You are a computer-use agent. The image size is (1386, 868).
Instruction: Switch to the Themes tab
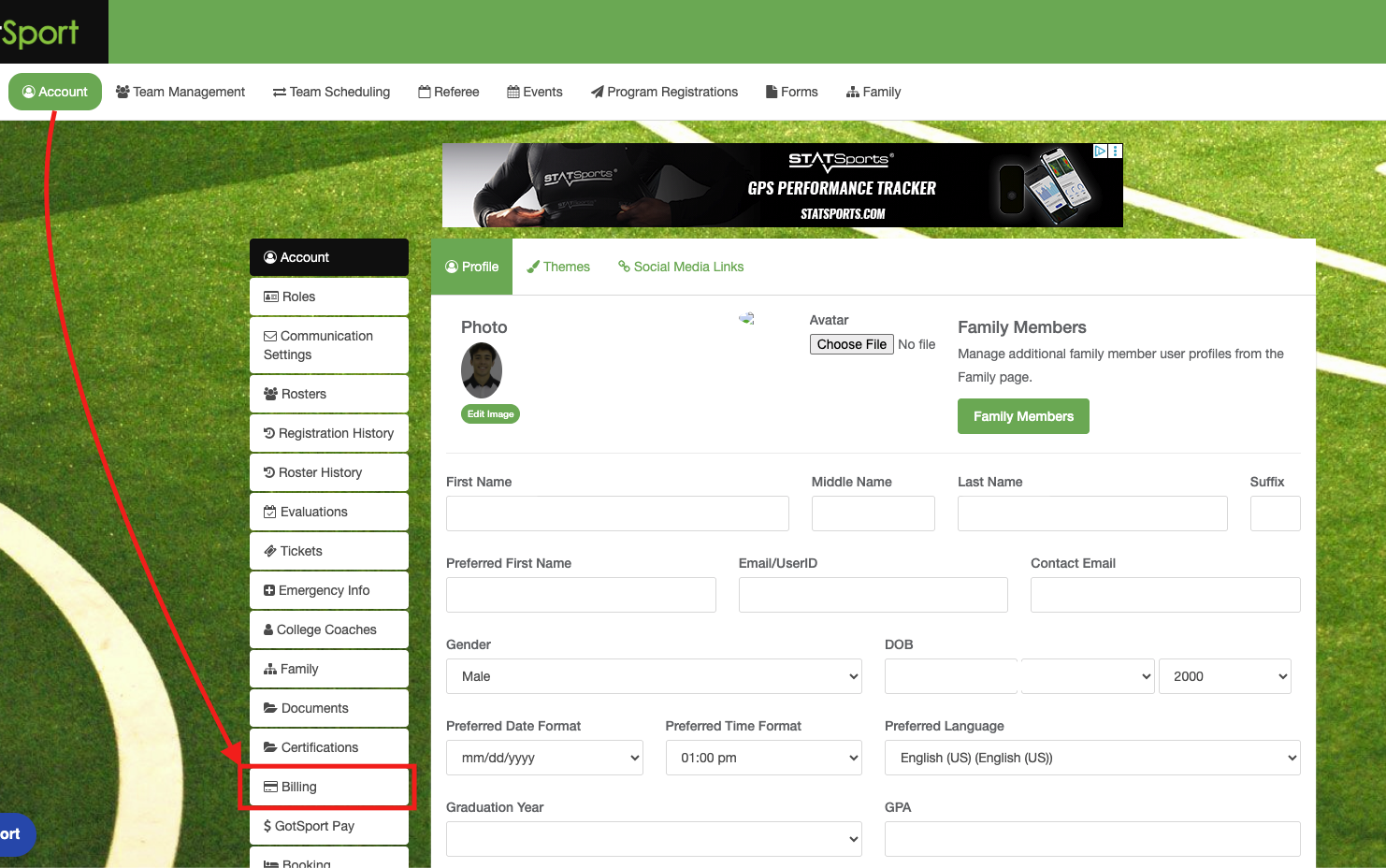558,267
